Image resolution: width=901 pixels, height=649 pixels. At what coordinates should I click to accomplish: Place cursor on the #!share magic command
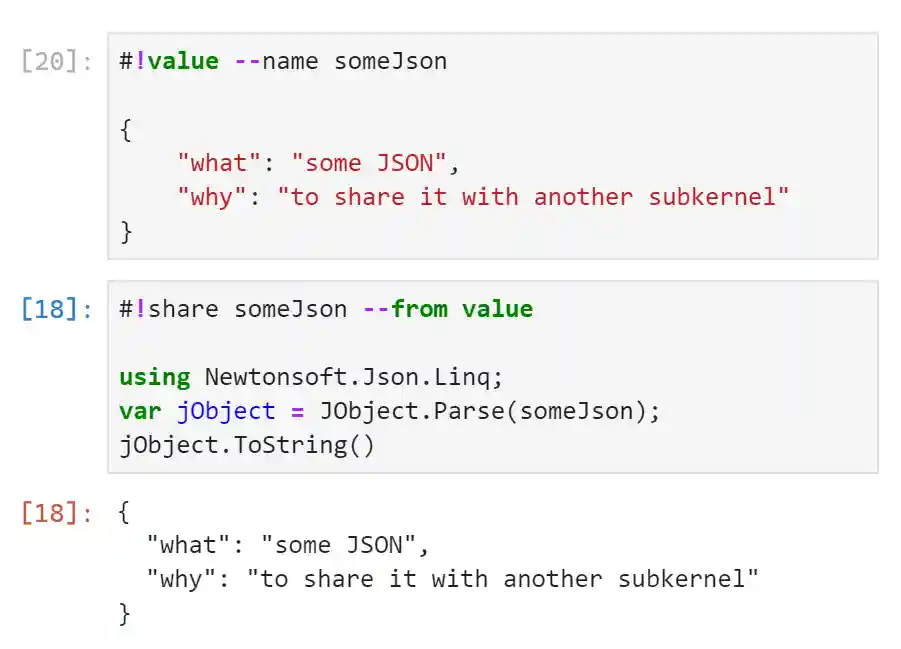click(168, 309)
